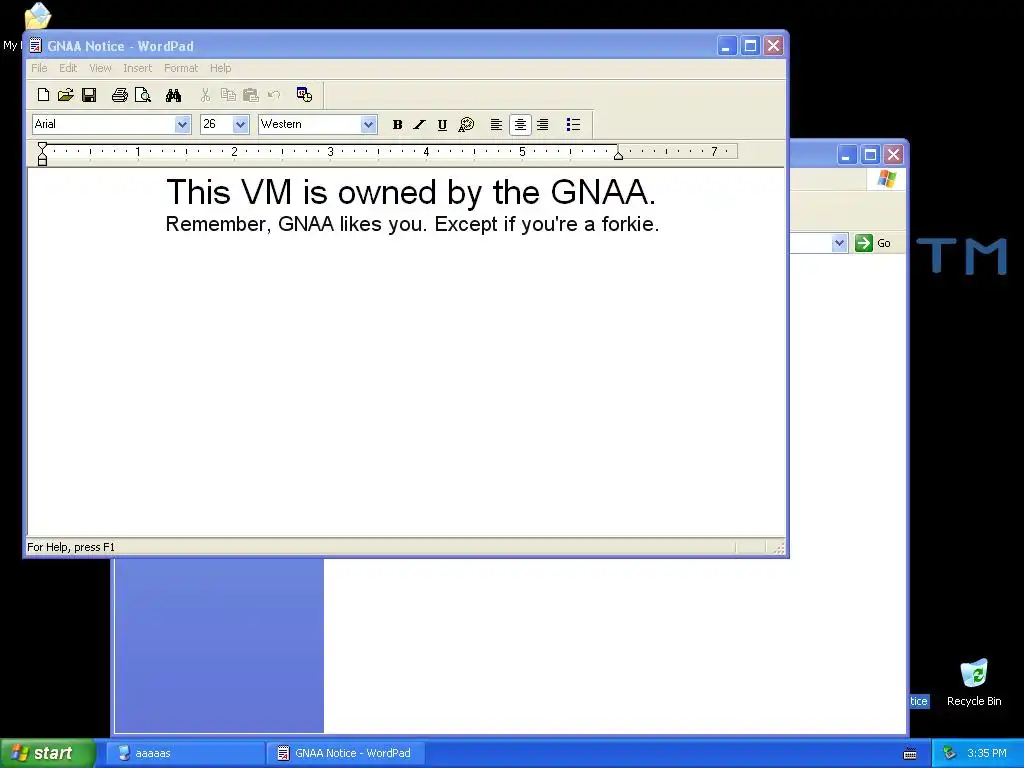
Task: Click the WordPad title bar document icon
Action: click(x=36, y=46)
